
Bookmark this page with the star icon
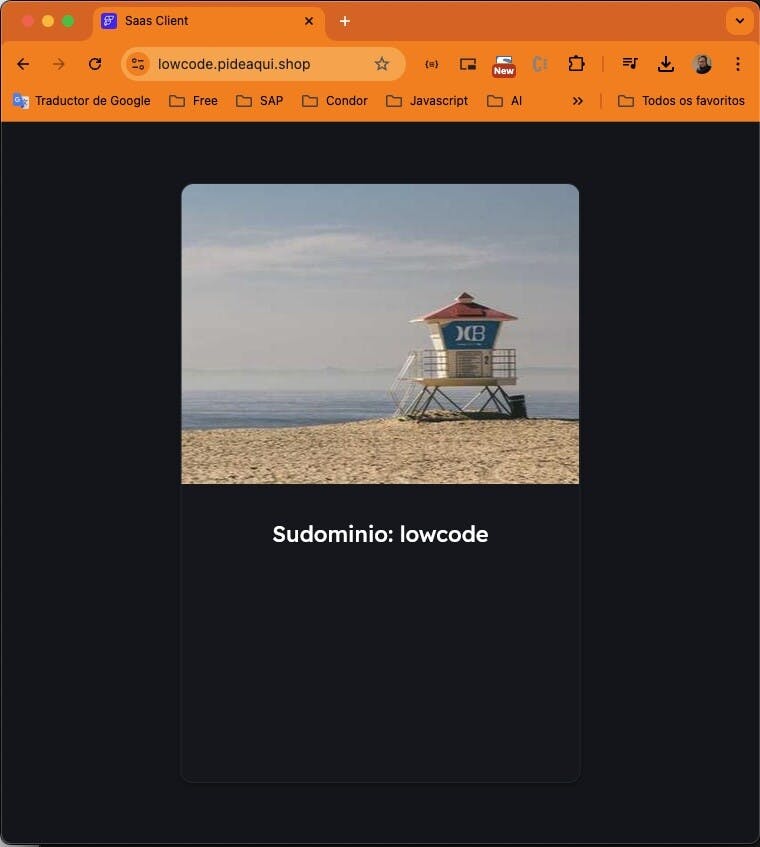pyautogui.click(x=382, y=64)
